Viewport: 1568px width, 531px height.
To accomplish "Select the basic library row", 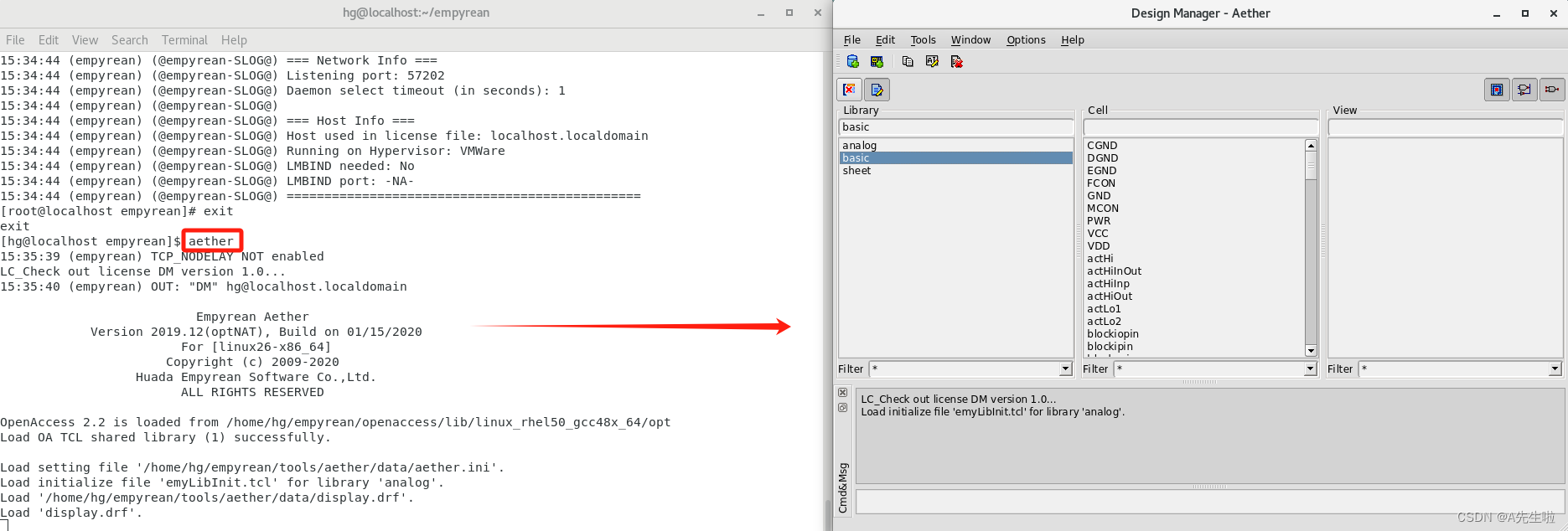I will click(x=956, y=158).
